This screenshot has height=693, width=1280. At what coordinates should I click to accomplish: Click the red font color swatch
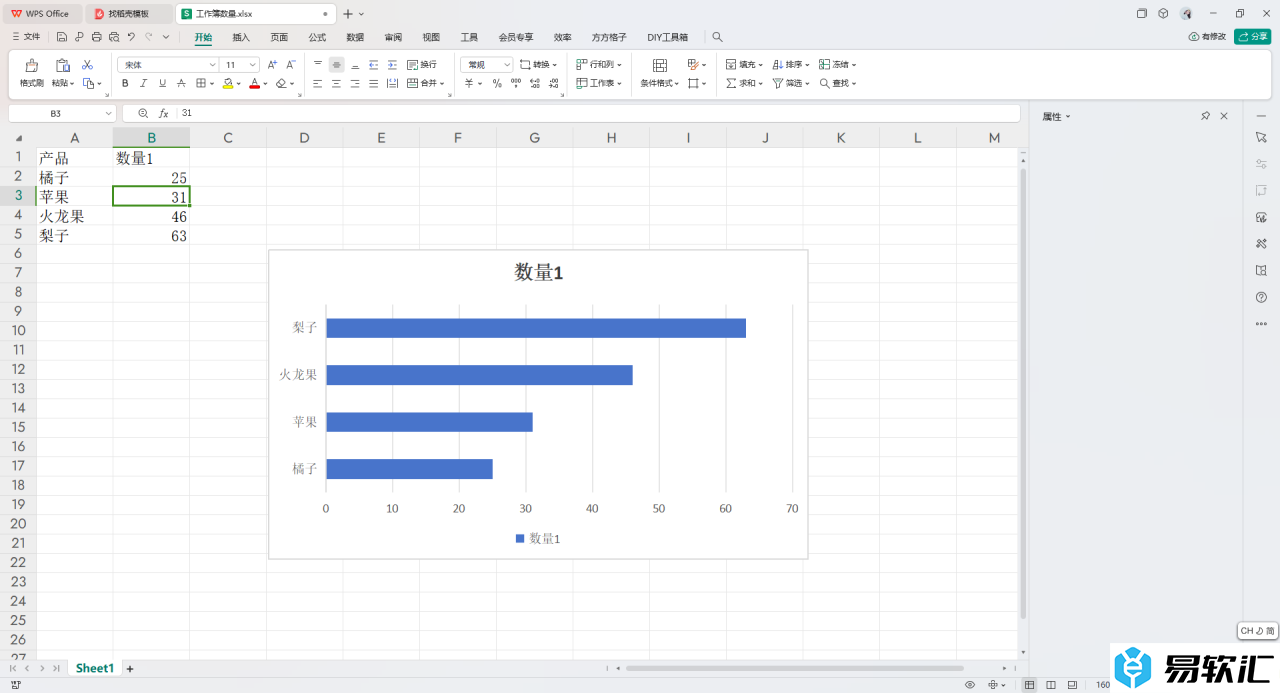point(255,83)
